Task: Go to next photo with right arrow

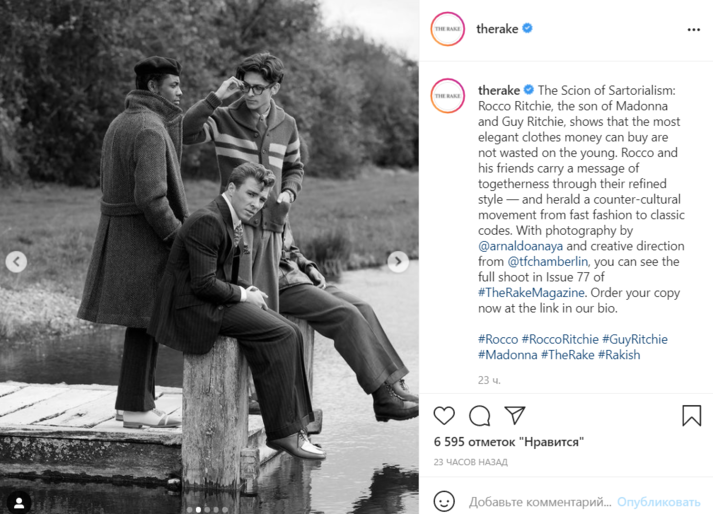Action: (x=398, y=262)
